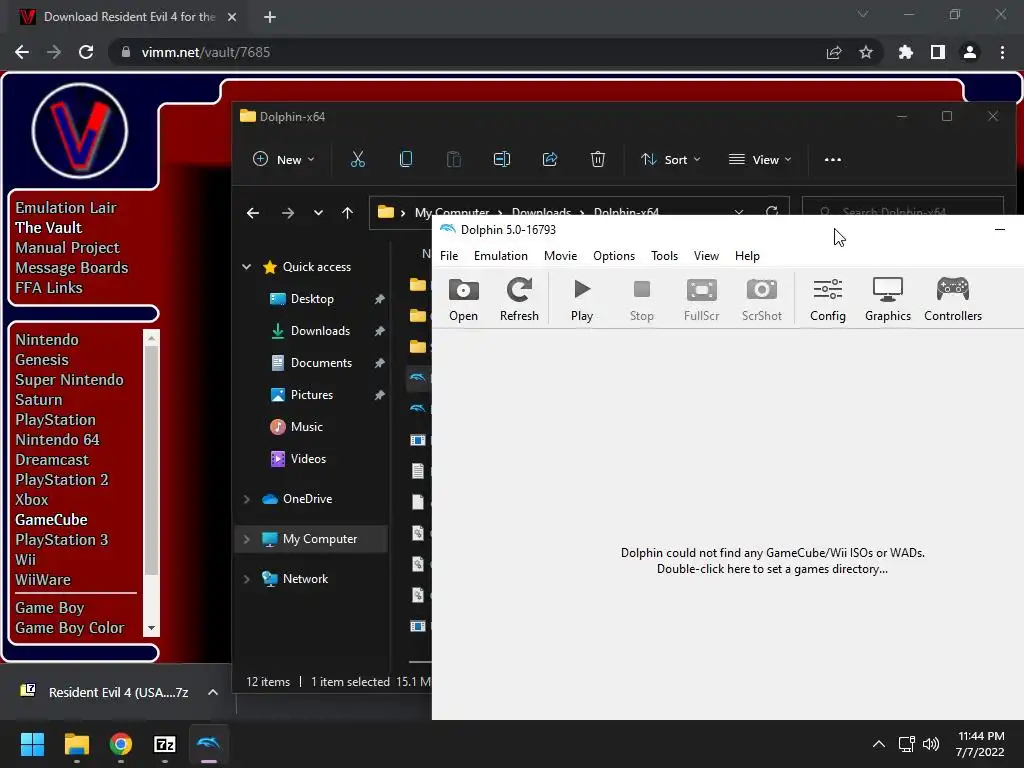Open recent locations chevron in File Explorer

click(318, 213)
